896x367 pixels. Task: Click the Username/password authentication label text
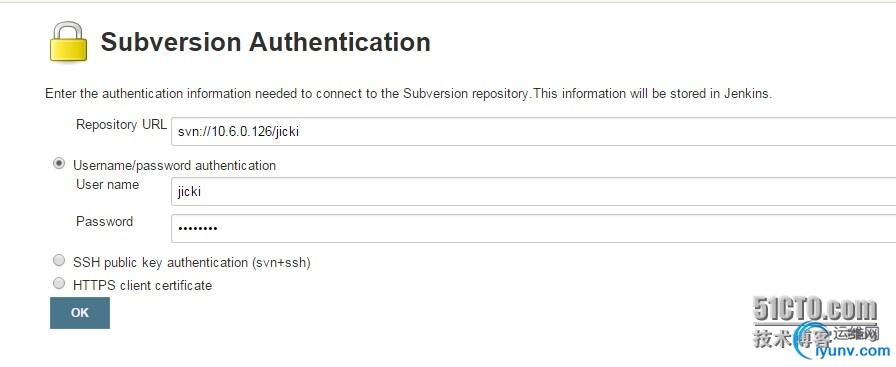pyautogui.click(x=174, y=166)
